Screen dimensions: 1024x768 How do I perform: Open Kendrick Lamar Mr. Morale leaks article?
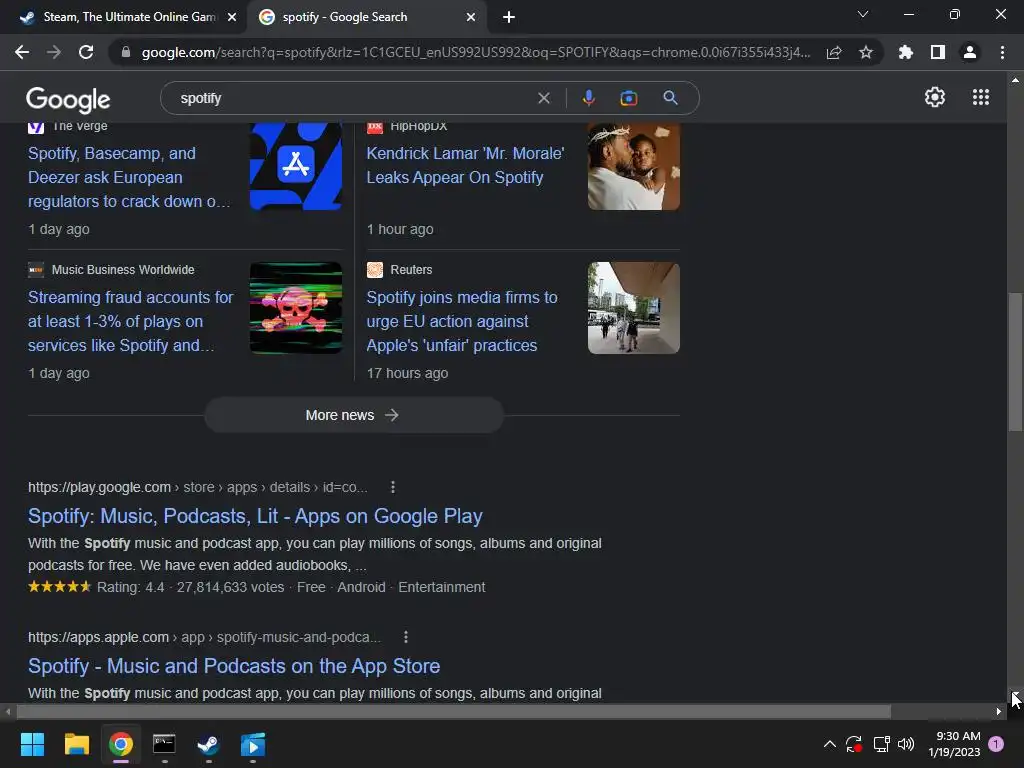tap(465, 165)
